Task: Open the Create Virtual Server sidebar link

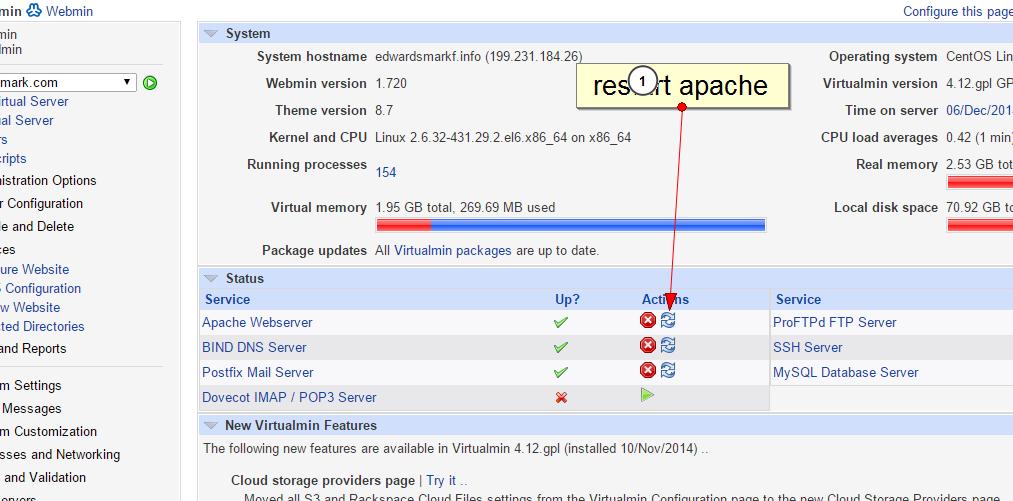Action: [34, 101]
